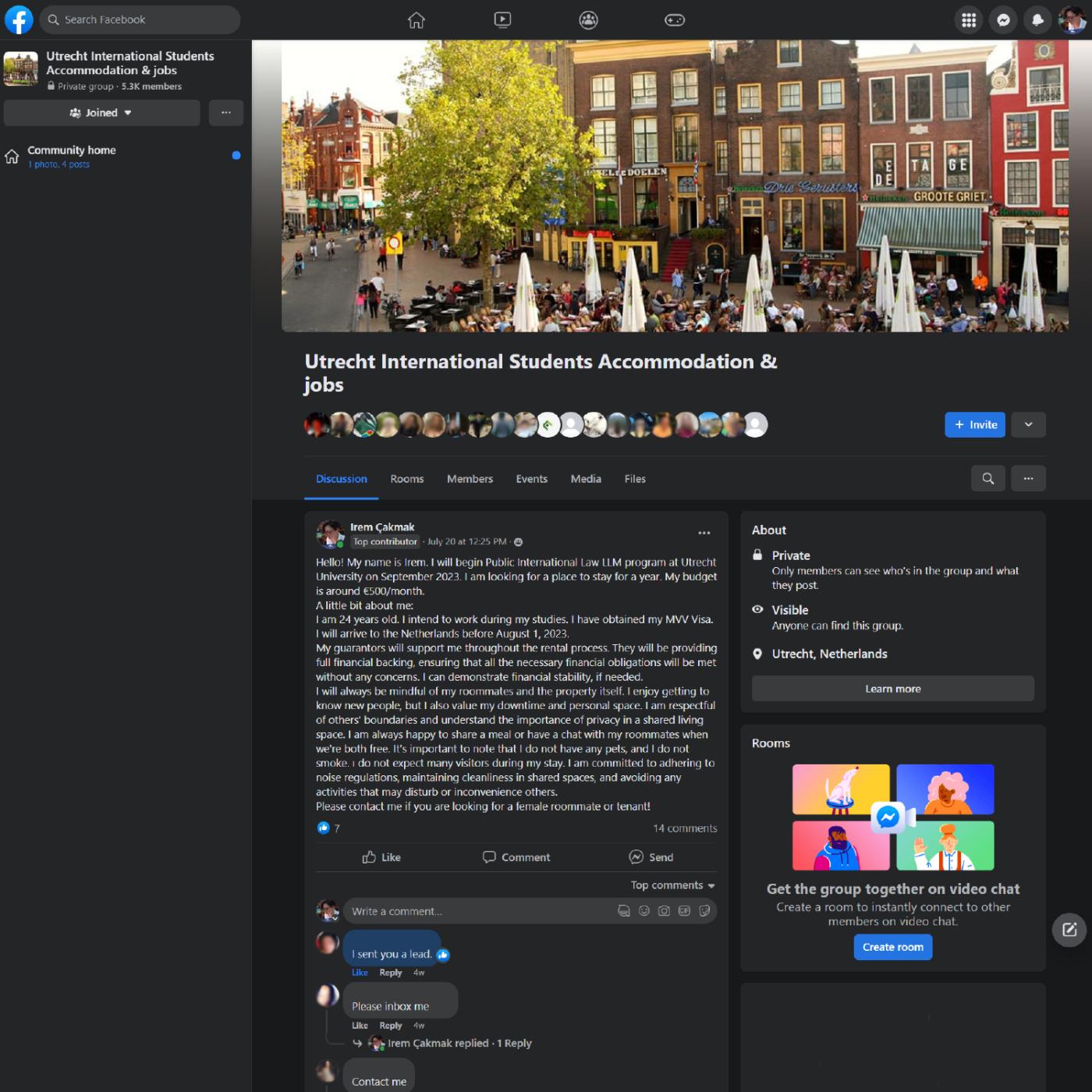
Task: Like the 'Please inbox me' comment
Action: coord(360,1026)
